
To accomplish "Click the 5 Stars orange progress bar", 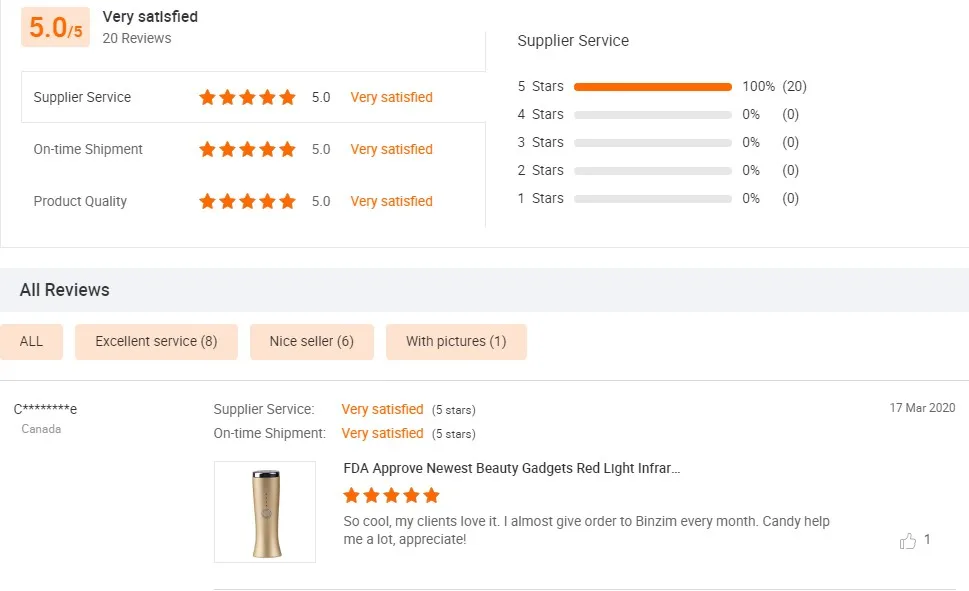I will 653,87.
